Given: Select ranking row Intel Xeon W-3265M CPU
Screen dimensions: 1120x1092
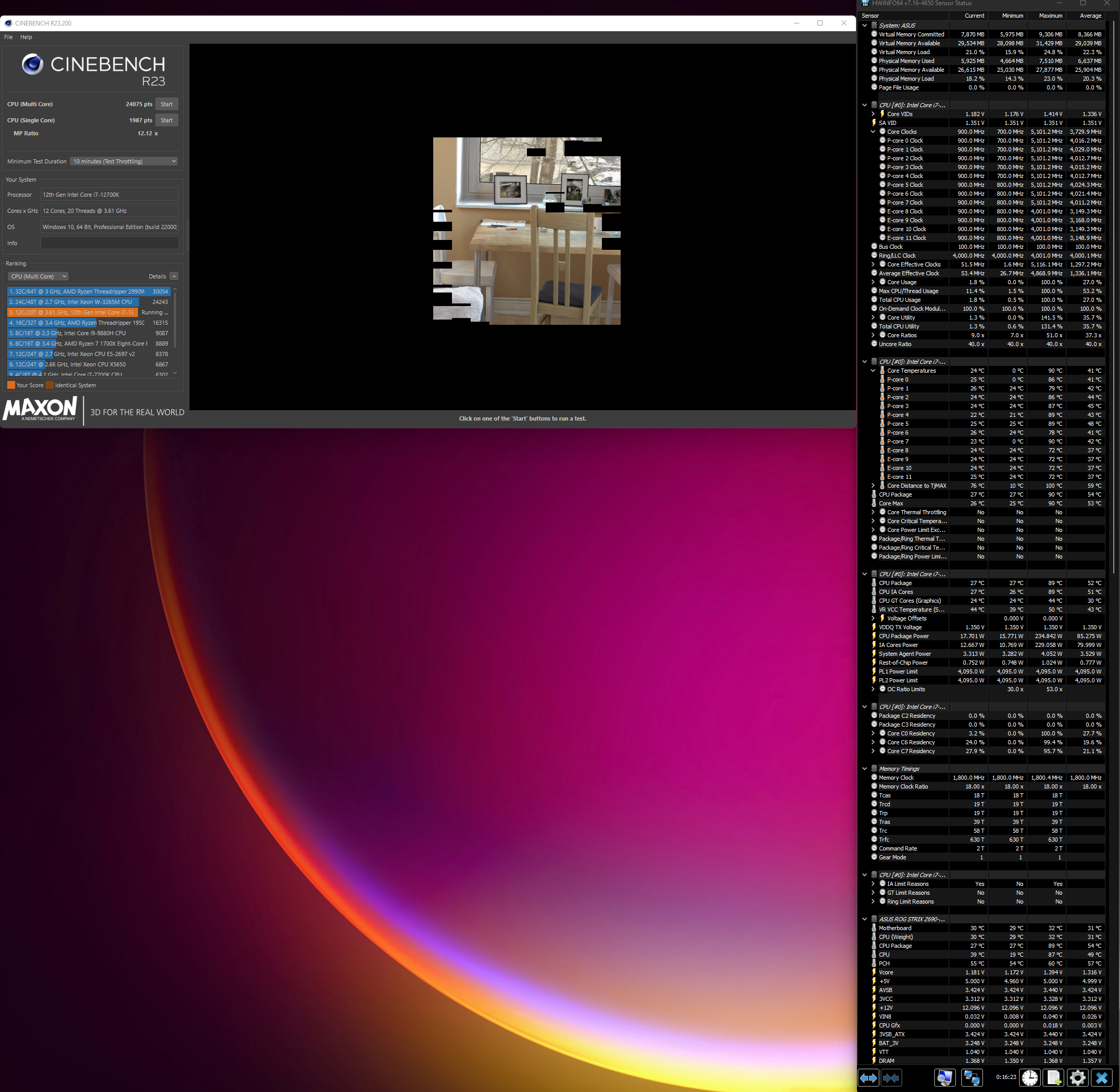Looking at the screenshot, I should point(89,302).
